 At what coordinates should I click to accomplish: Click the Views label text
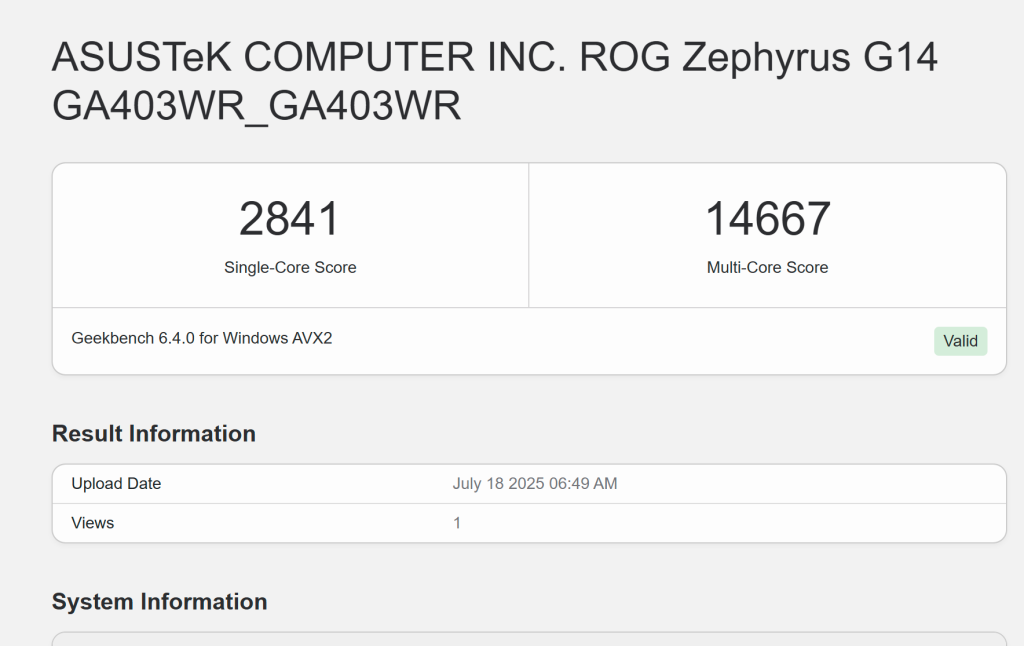[x=92, y=522]
